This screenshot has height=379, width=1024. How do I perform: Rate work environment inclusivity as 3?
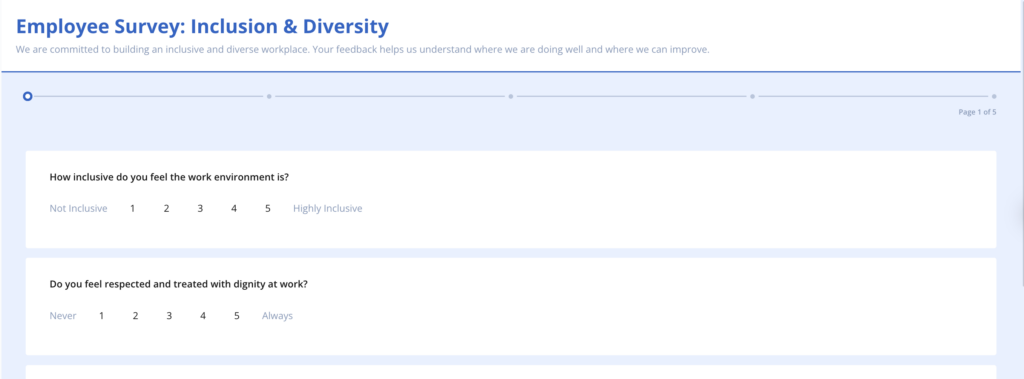pyautogui.click(x=200, y=208)
